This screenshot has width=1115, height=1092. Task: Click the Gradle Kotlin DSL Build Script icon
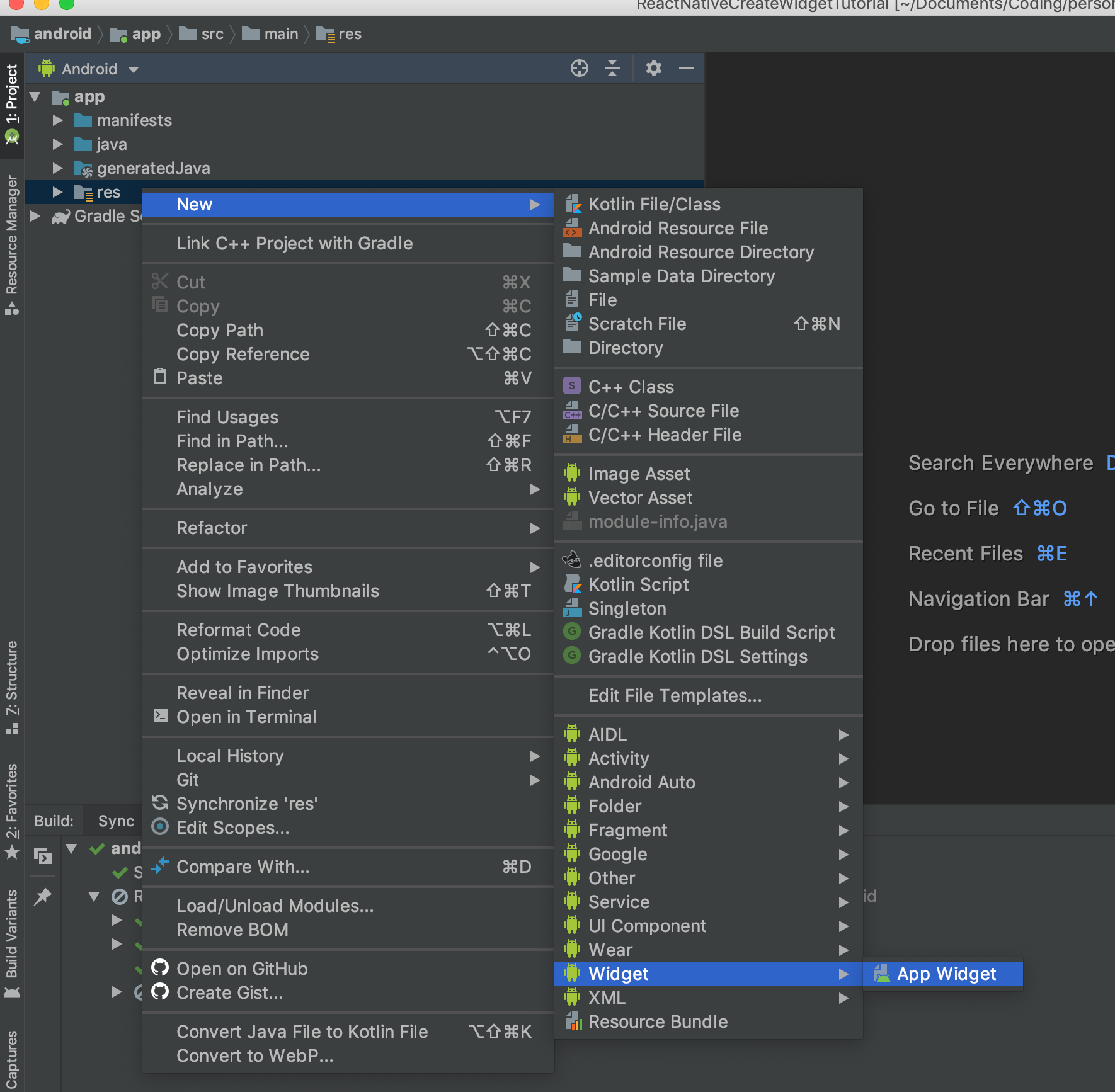(572, 632)
